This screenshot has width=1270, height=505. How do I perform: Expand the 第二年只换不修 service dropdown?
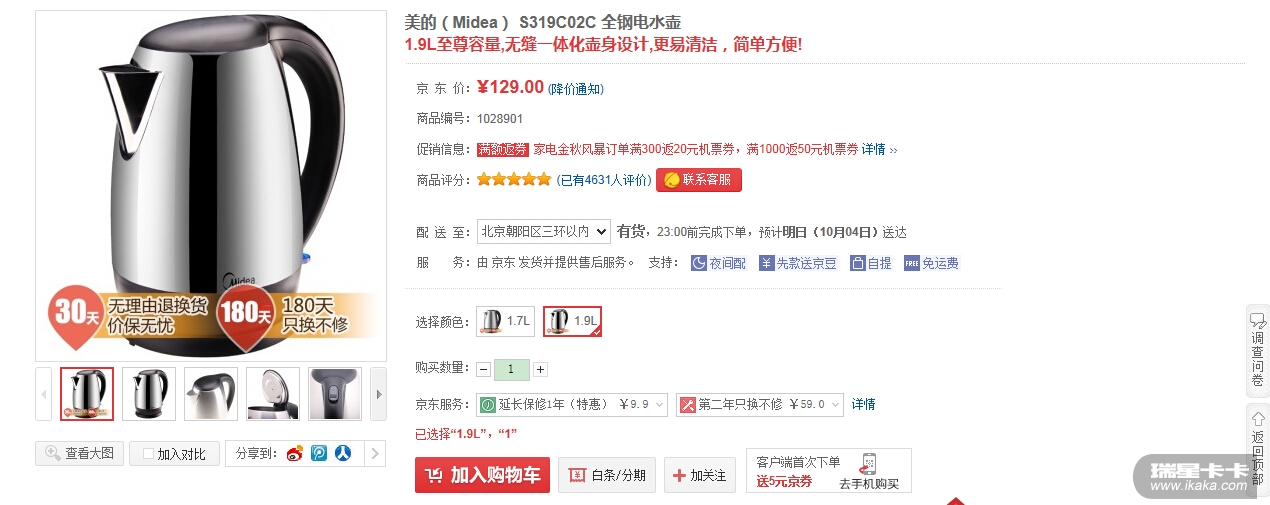(760, 404)
